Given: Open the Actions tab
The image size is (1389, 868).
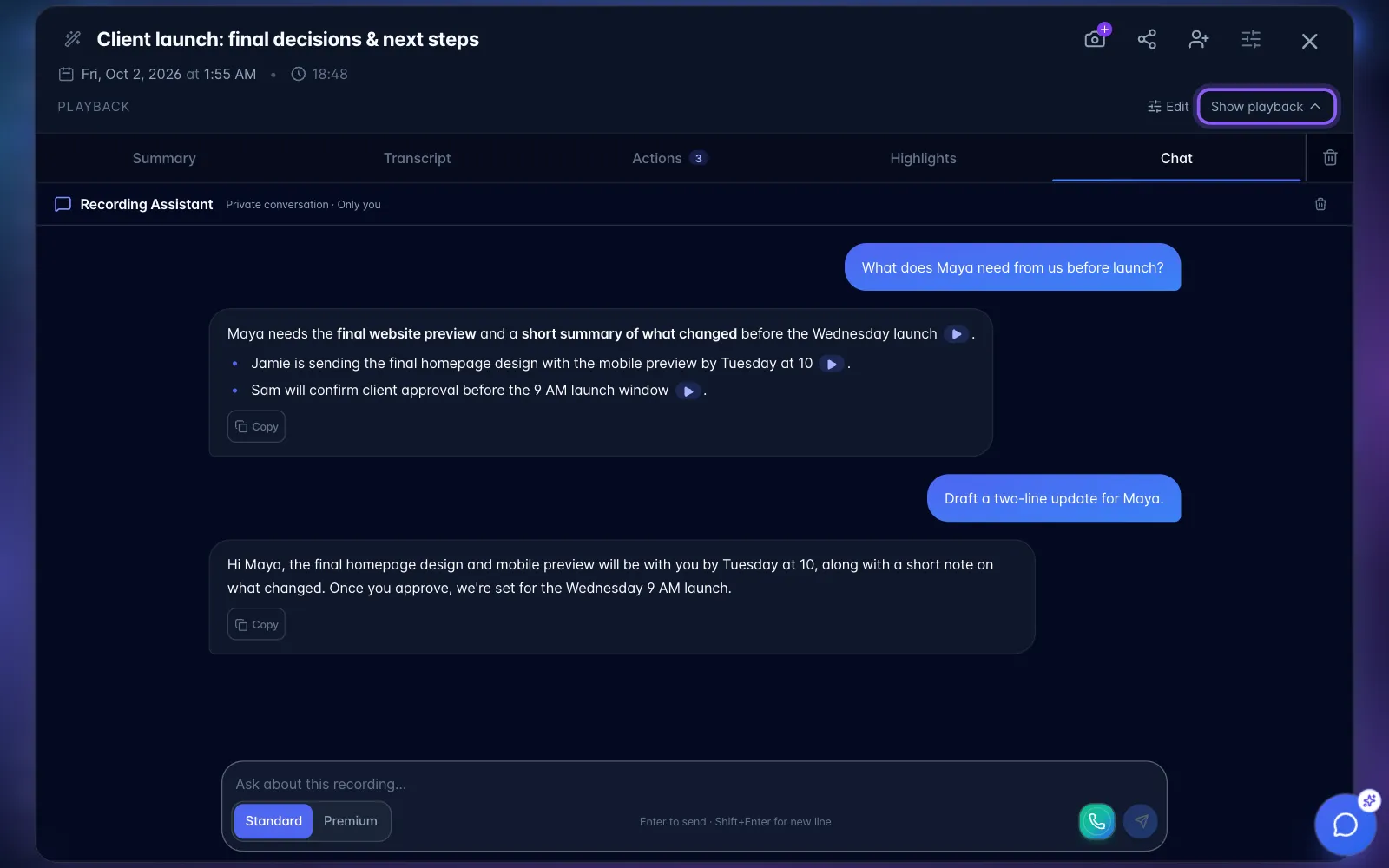Looking at the screenshot, I should (x=669, y=158).
